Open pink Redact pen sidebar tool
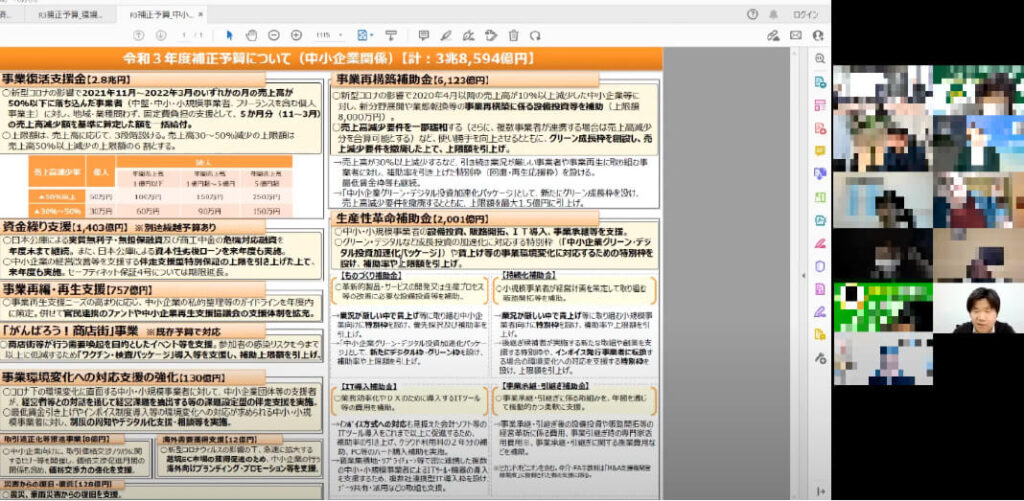The width and height of the screenshot is (1024, 501). click(820, 243)
